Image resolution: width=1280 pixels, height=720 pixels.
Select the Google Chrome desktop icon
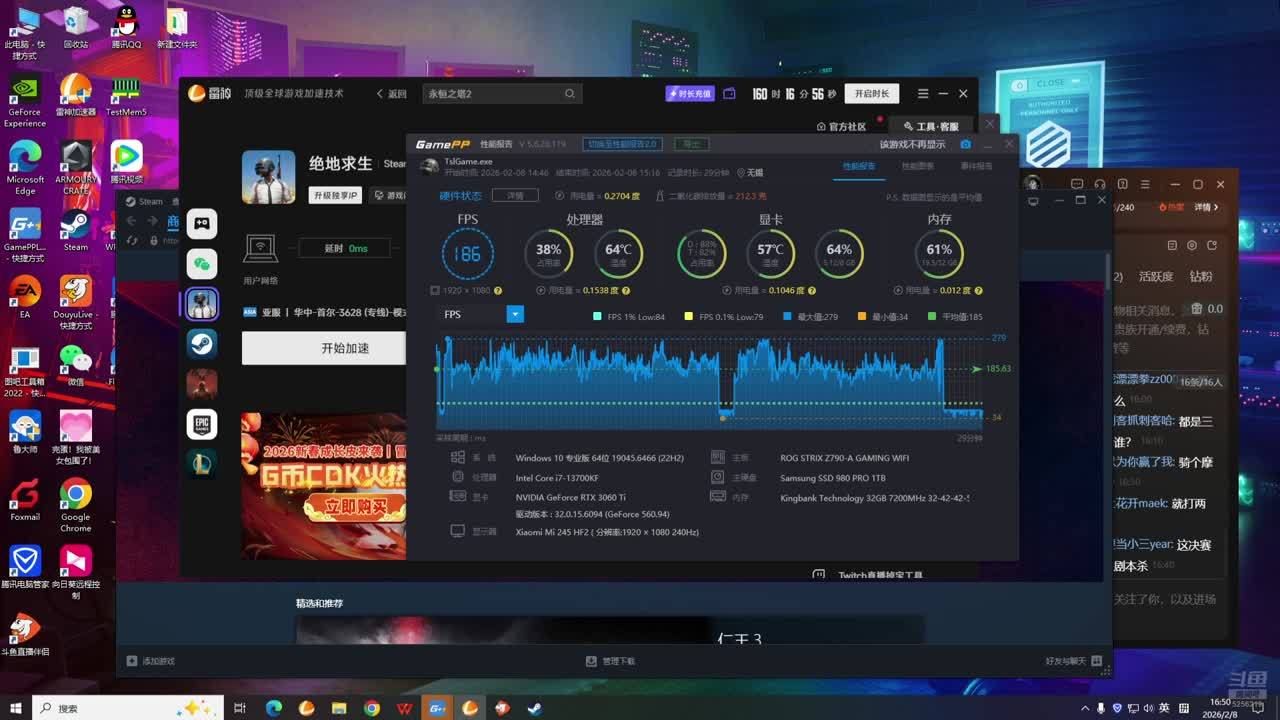coord(75,504)
